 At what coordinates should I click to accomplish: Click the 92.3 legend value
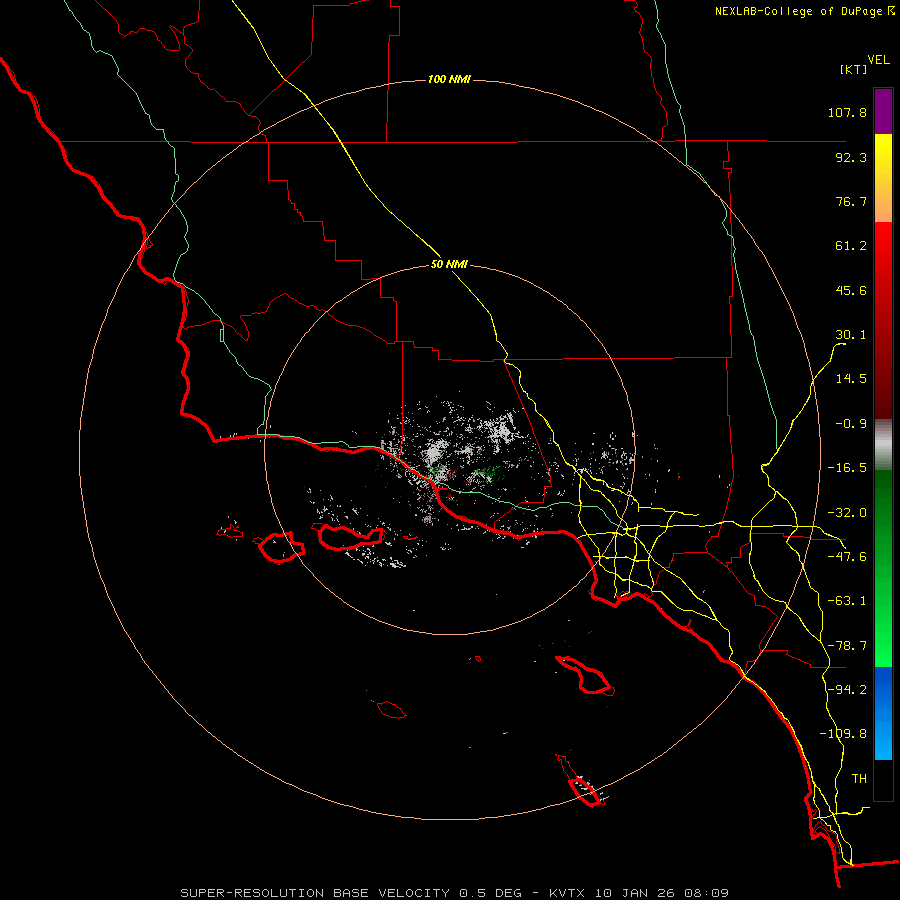pyautogui.click(x=851, y=157)
